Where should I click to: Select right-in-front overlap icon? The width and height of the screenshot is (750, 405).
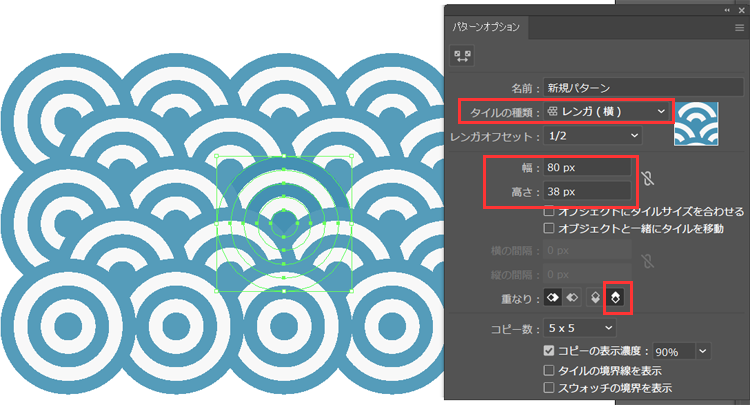click(x=572, y=298)
